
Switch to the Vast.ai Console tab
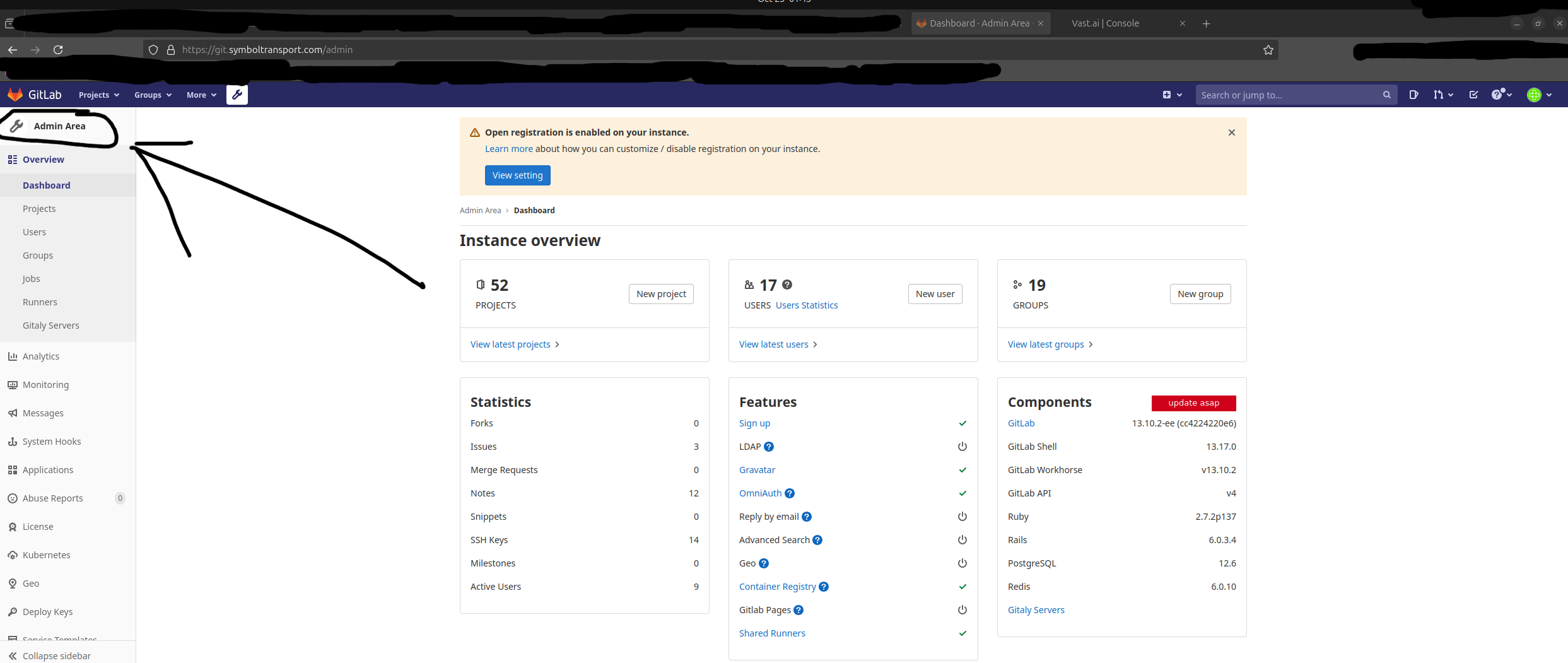click(1106, 23)
